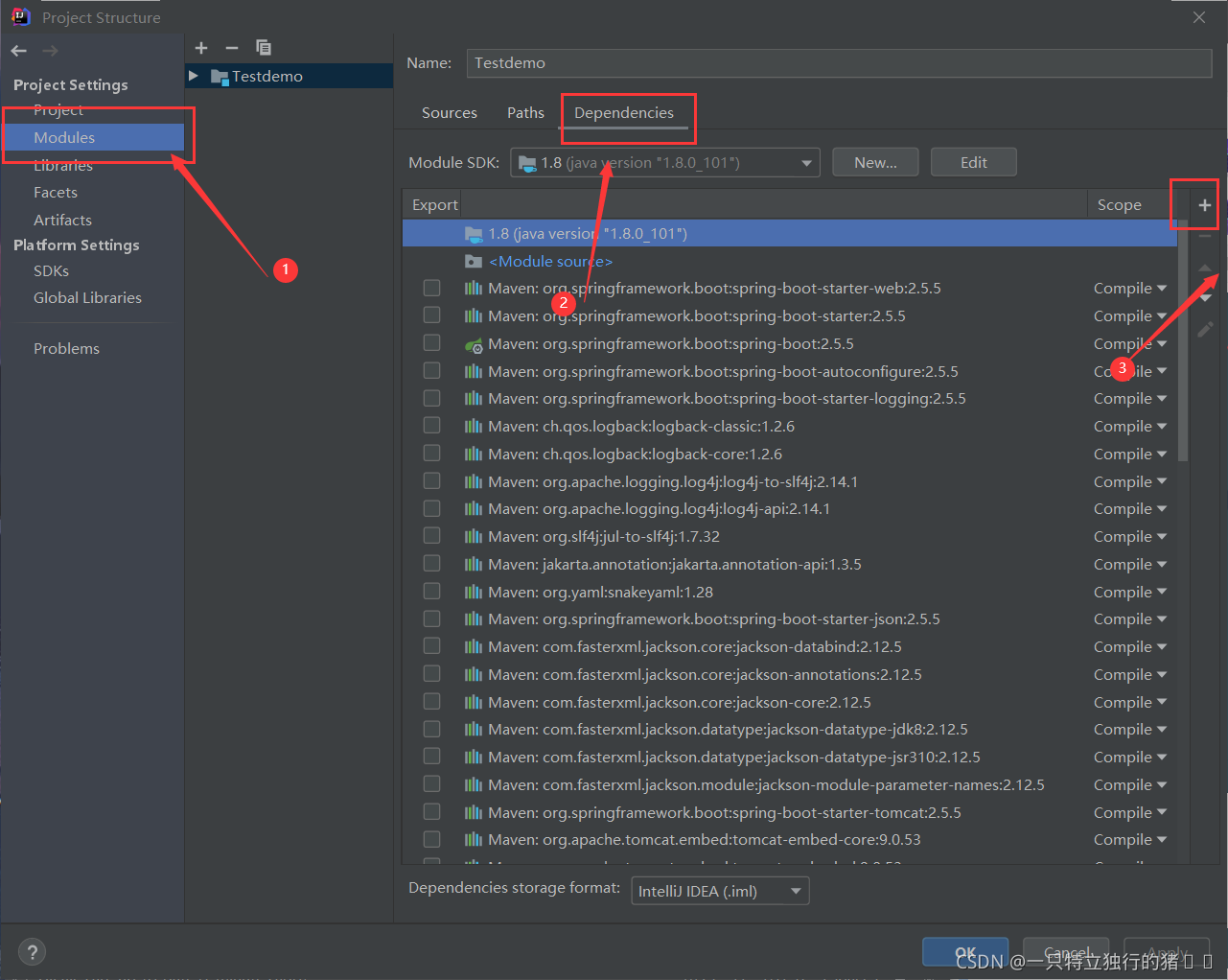Screen dimensions: 1228x980
Task: Click the dependencies list vertical scrollbar
Action: 1183,340
